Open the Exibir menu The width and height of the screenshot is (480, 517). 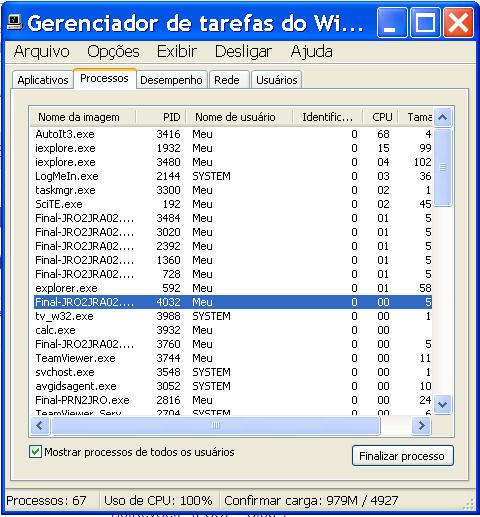(177, 51)
